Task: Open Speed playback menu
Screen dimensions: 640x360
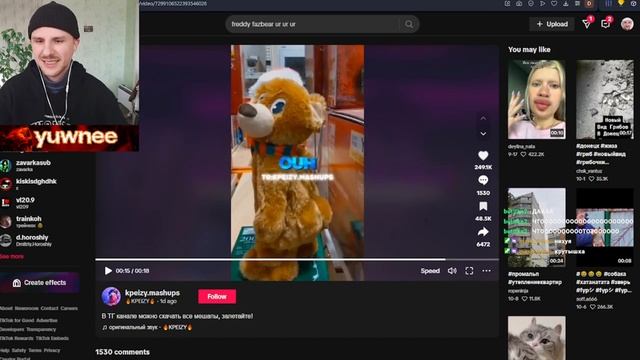Action: tap(430, 271)
